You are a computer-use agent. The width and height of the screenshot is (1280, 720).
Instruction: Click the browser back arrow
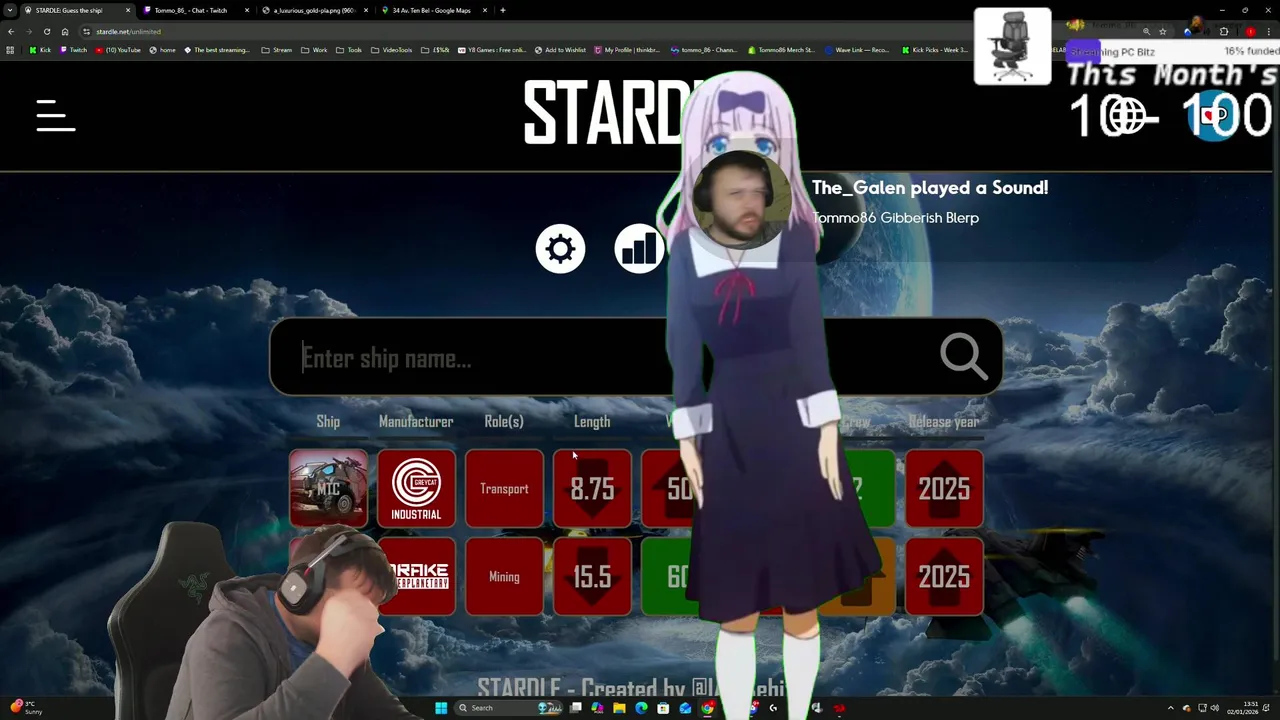[x=11, y=31]
